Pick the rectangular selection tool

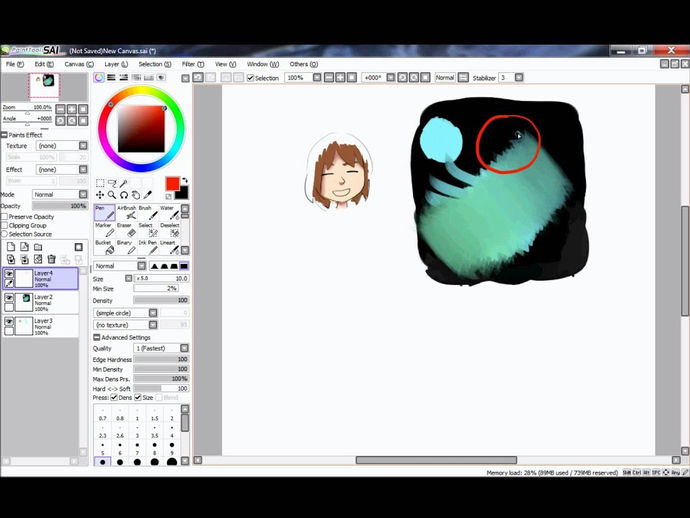tap(100, 183)
